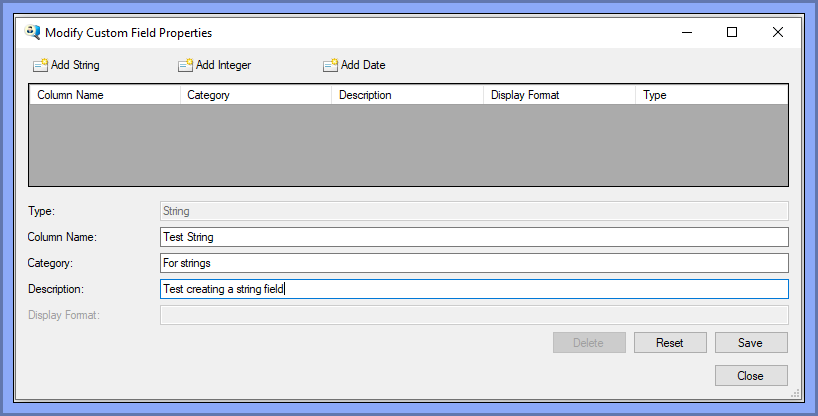Close the window with the X
This screenshot has height=416, width=818.
click(x=778, y=32)
